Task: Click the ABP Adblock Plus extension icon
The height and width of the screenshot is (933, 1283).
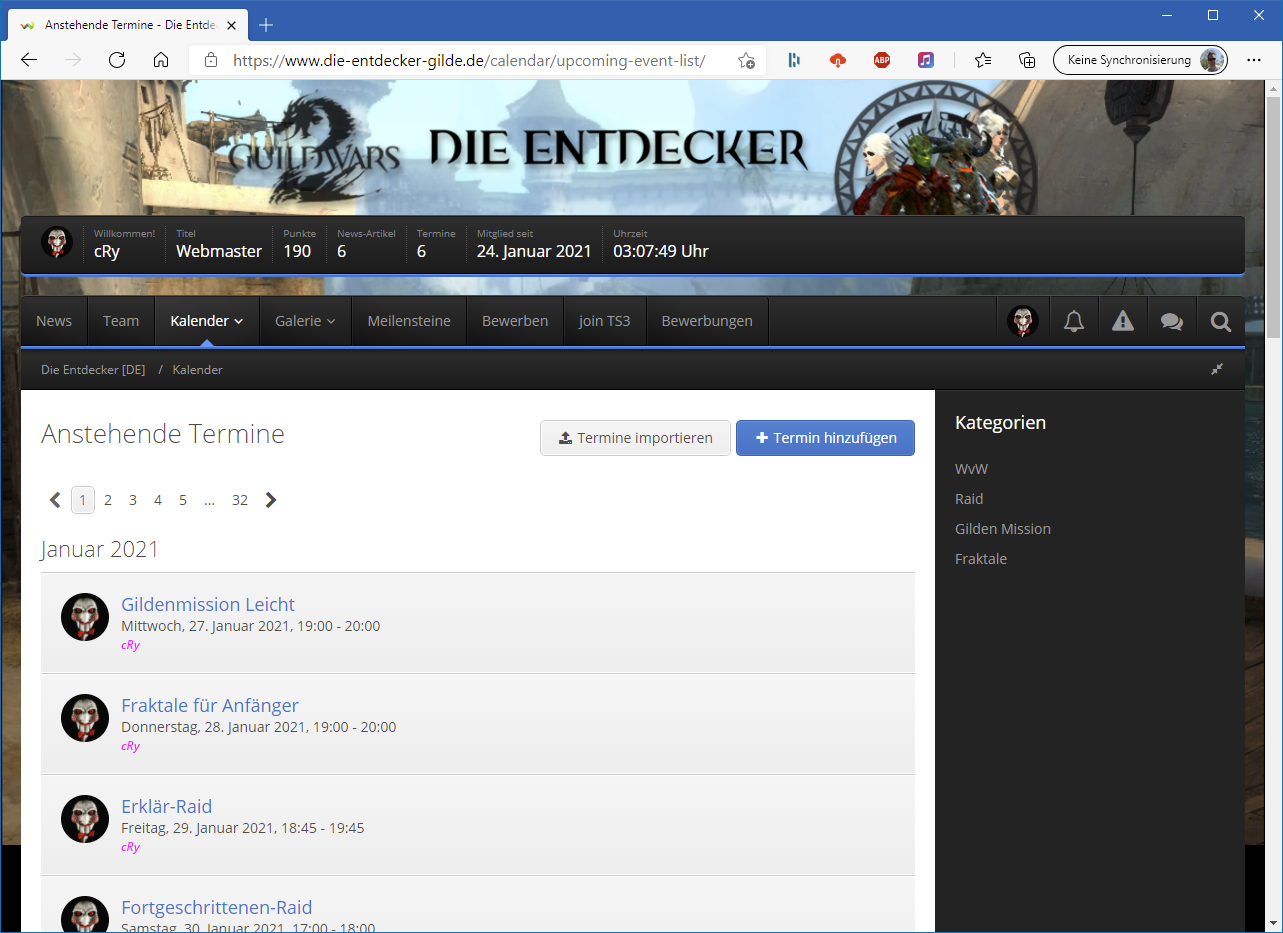Action: (x=881, y=60)
